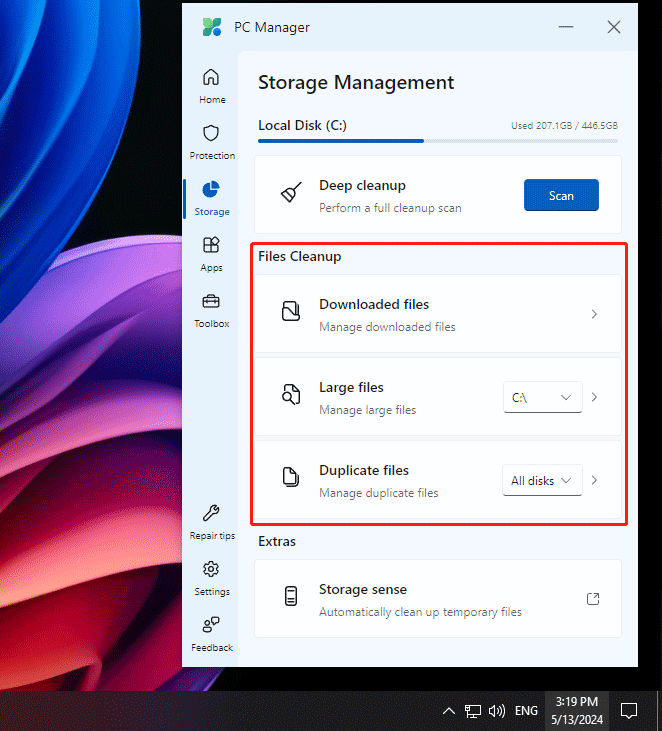Open the Apps section in the sidebar
The image size is (662, 731).
(x=211, y=254)
